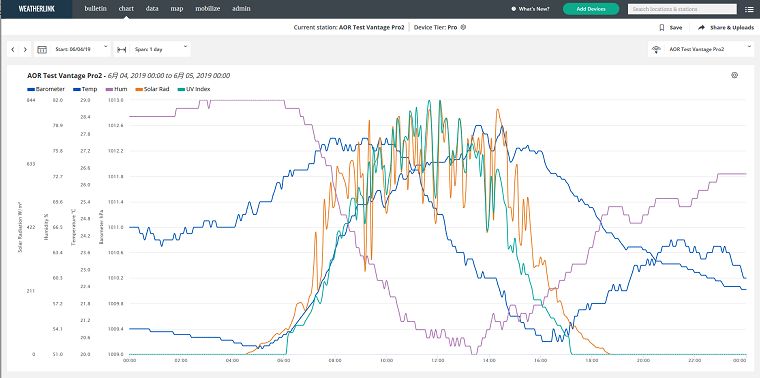
Task: Click the orange Solar Rad color swatch
Action: pyautogui.click(x=139, y=89)
